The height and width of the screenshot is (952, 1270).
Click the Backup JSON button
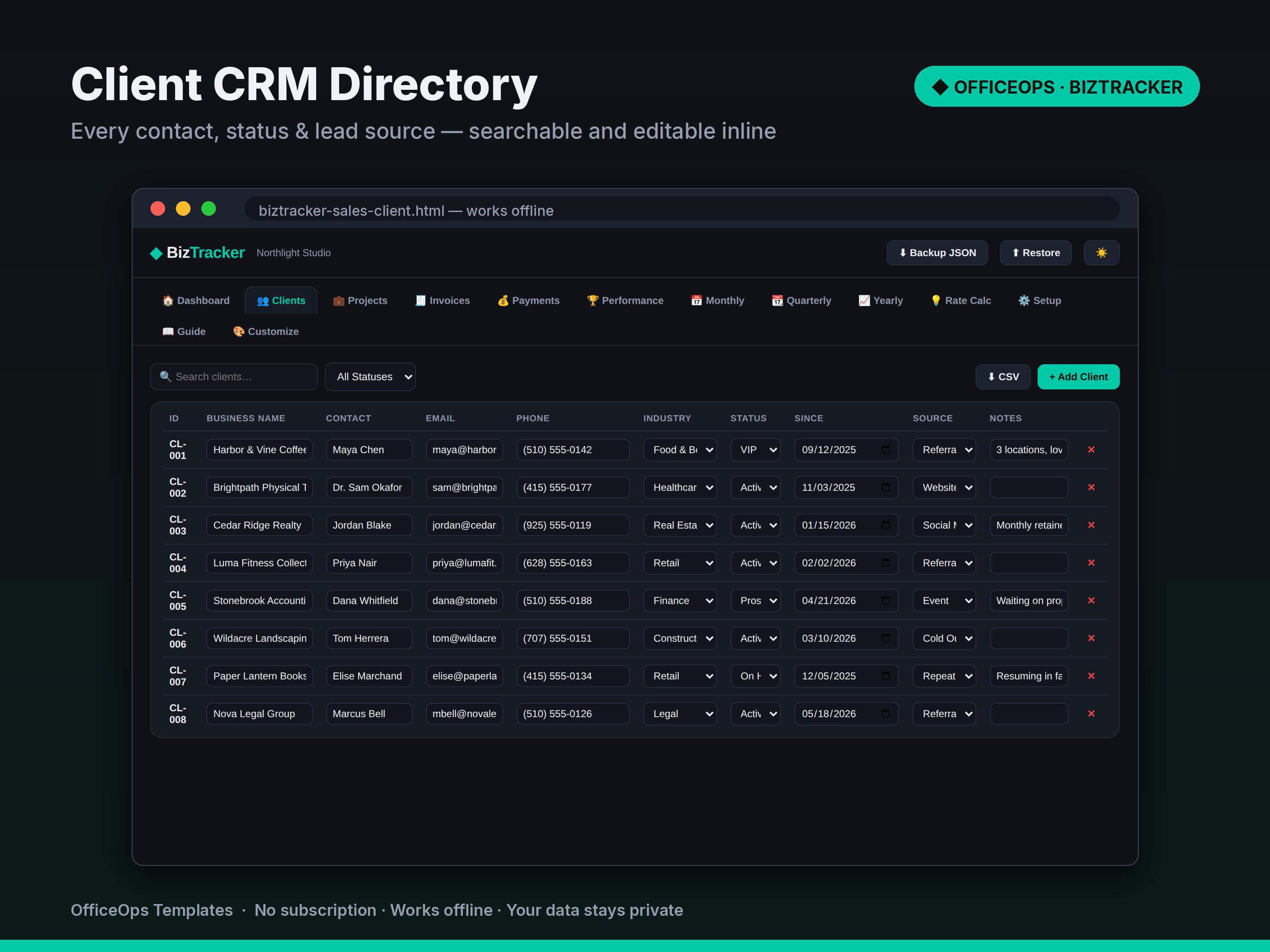coord(937,252)
